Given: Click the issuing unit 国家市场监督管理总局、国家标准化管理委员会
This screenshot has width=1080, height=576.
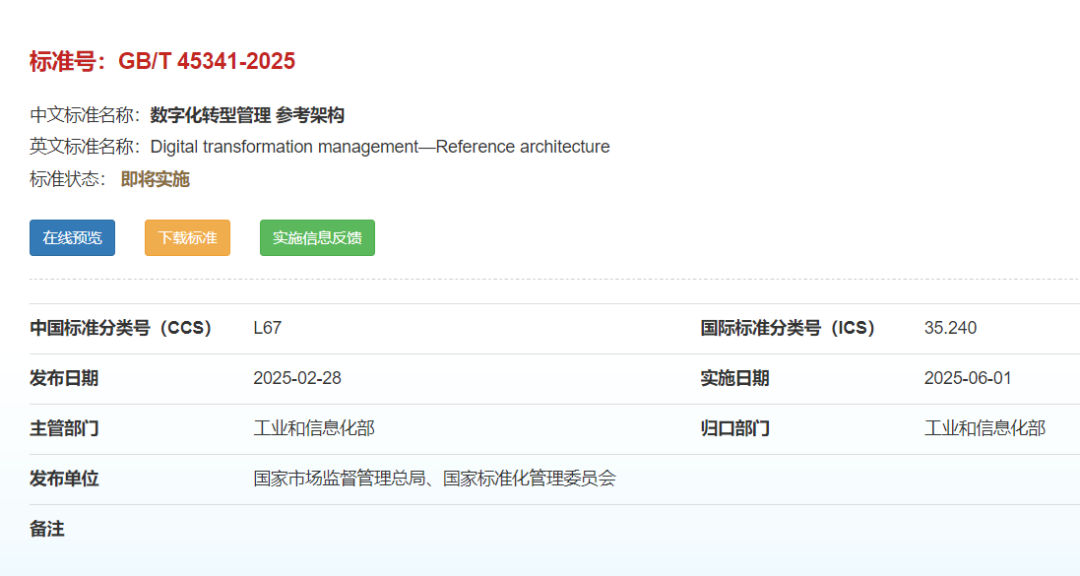Looking at the screenshot, I should 435,479.
